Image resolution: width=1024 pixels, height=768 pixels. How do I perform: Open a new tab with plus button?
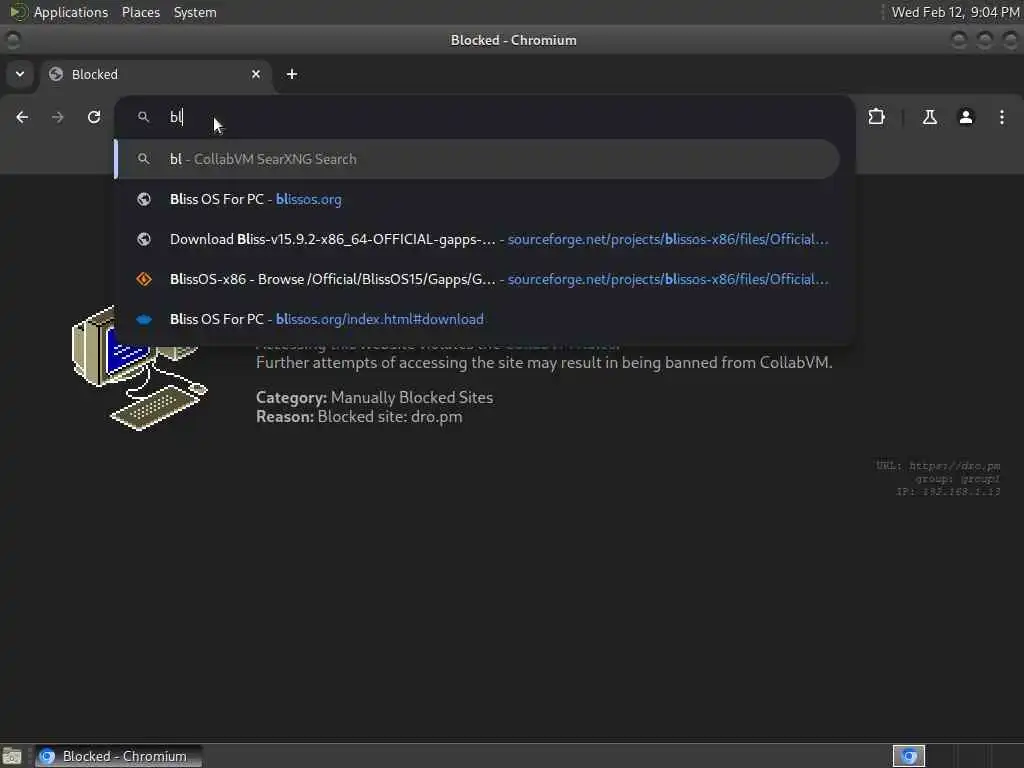292,74
